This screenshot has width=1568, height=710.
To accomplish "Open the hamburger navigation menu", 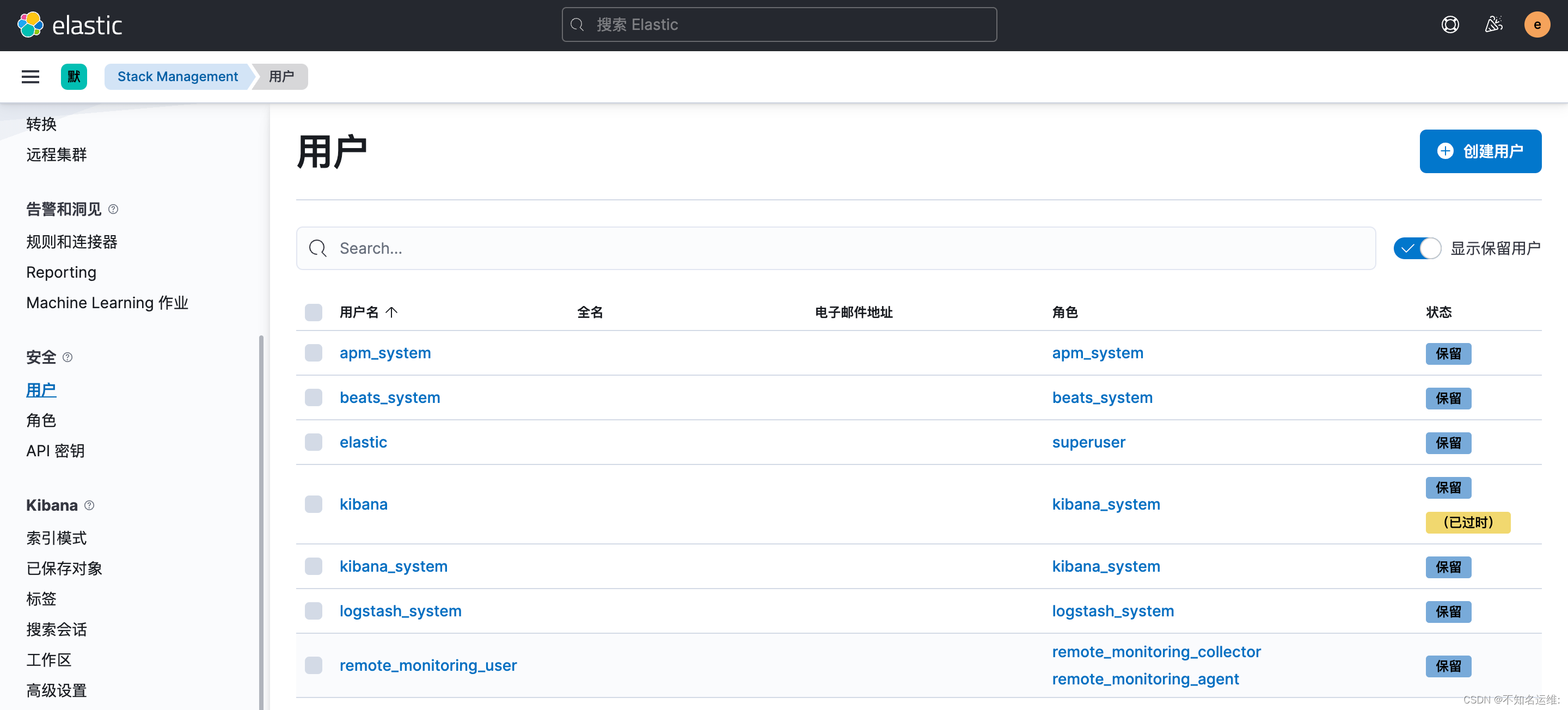I will [x=30, y=77].
